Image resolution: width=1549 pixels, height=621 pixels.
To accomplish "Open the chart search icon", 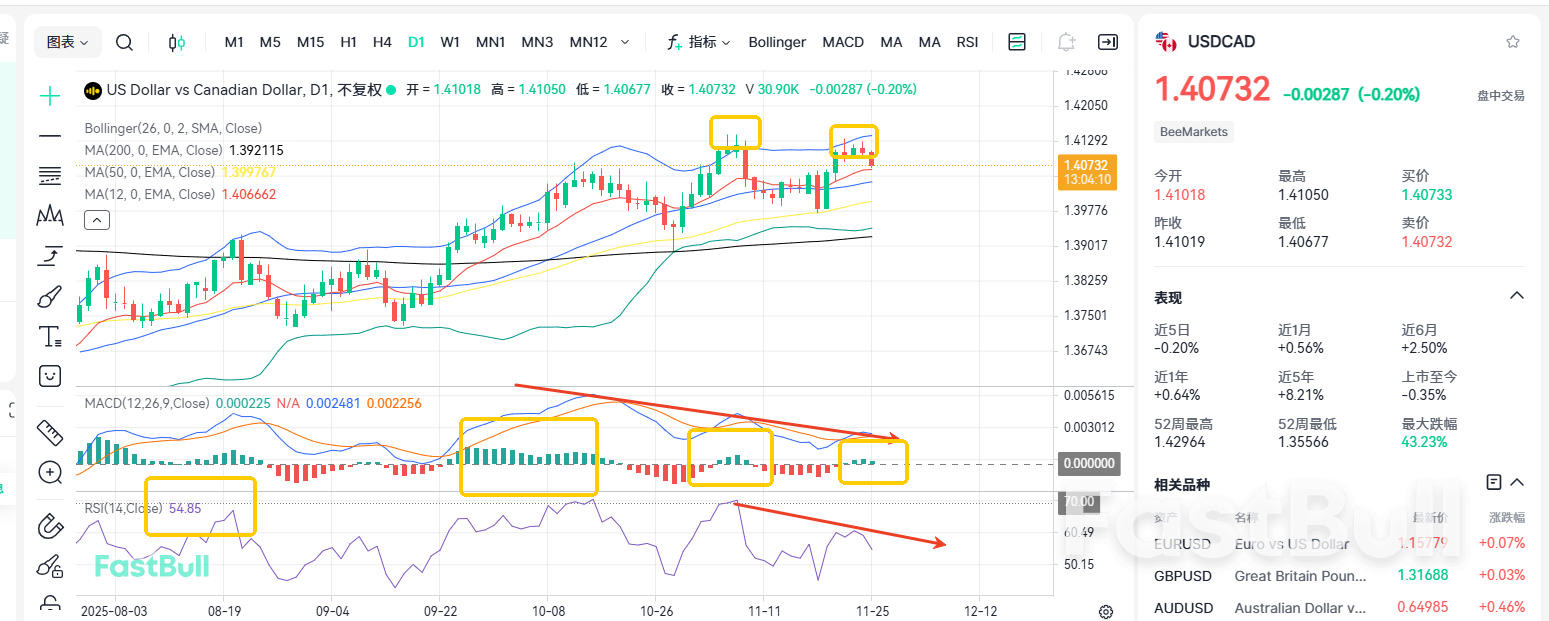I will point(124,42).
